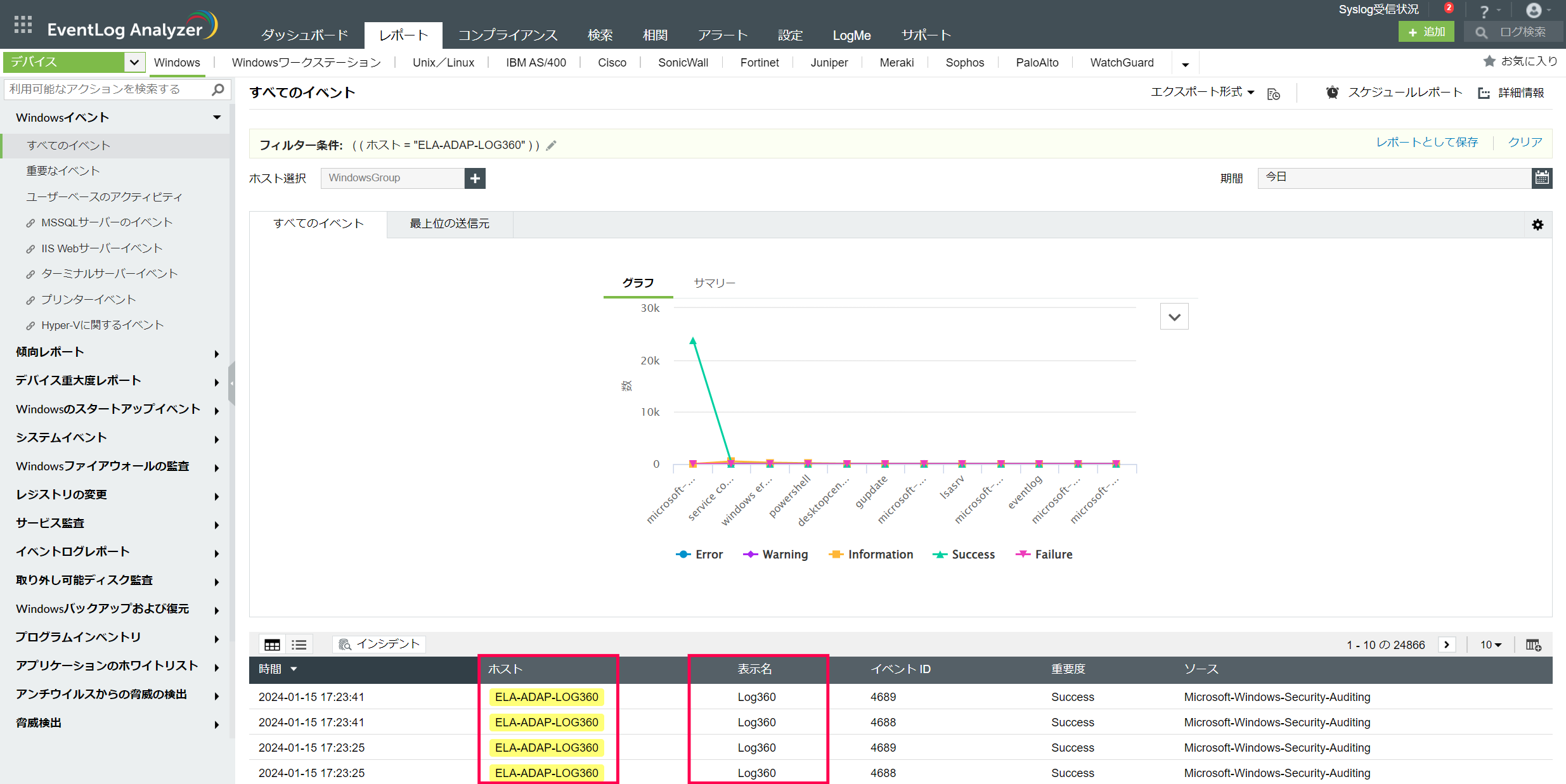The height and width of the screenshot is (784, 1566).
Task: Click レポートとして保存 link
Action: (1427, 143)
